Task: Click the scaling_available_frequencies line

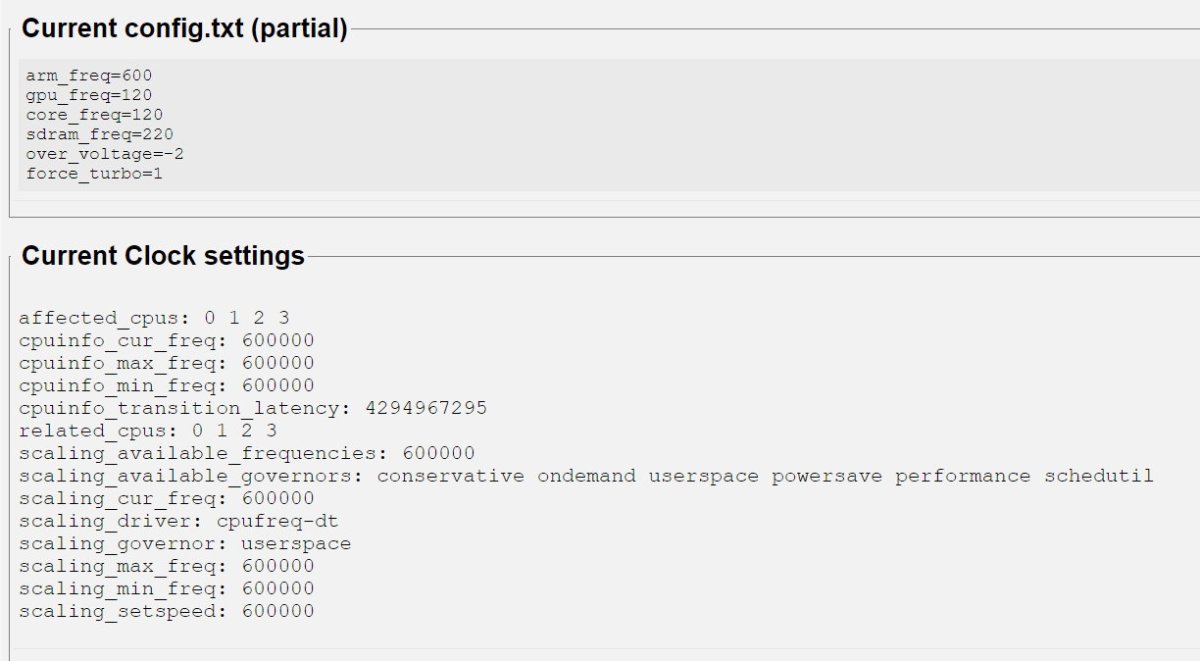Action: point(247,453)
